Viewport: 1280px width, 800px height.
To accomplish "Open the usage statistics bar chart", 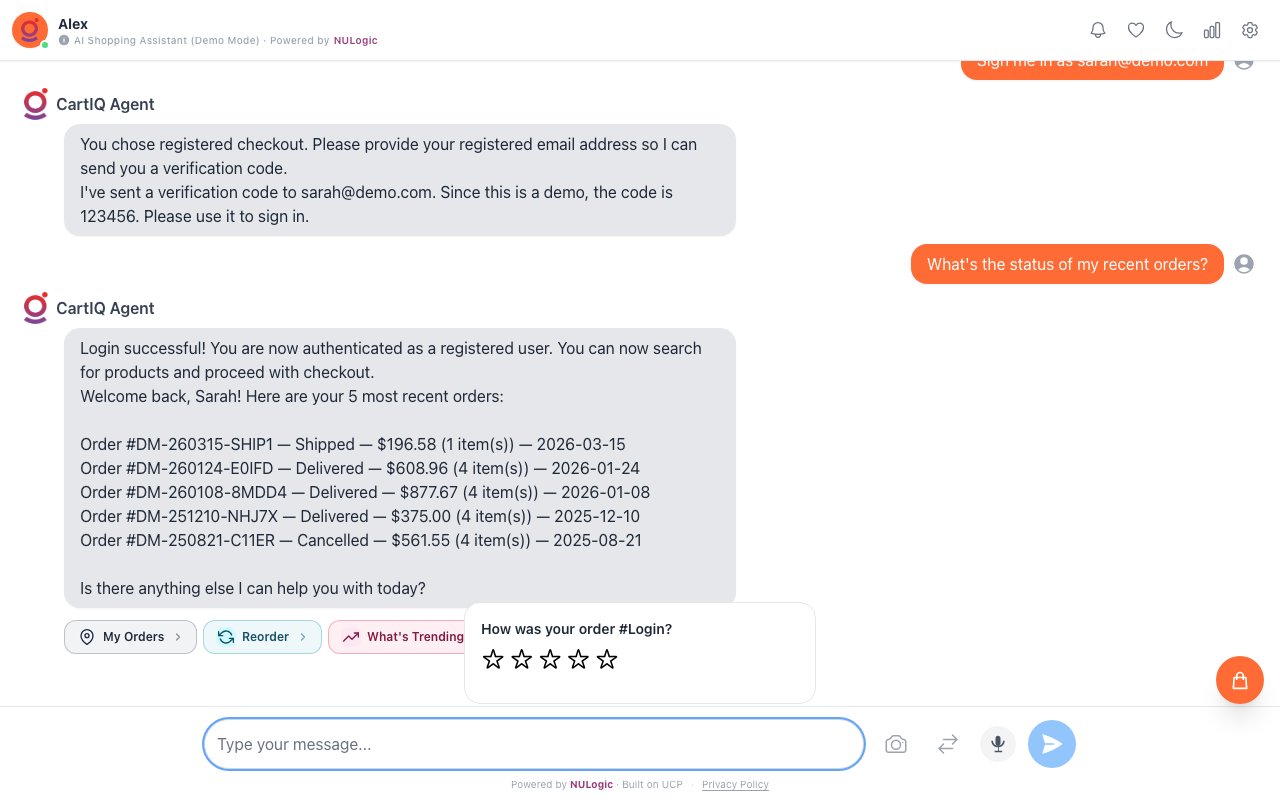I will pos(1212,30).
